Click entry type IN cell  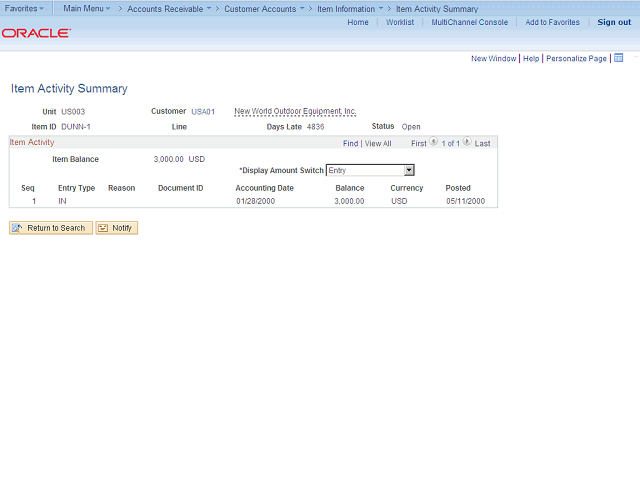coord(62,201)
